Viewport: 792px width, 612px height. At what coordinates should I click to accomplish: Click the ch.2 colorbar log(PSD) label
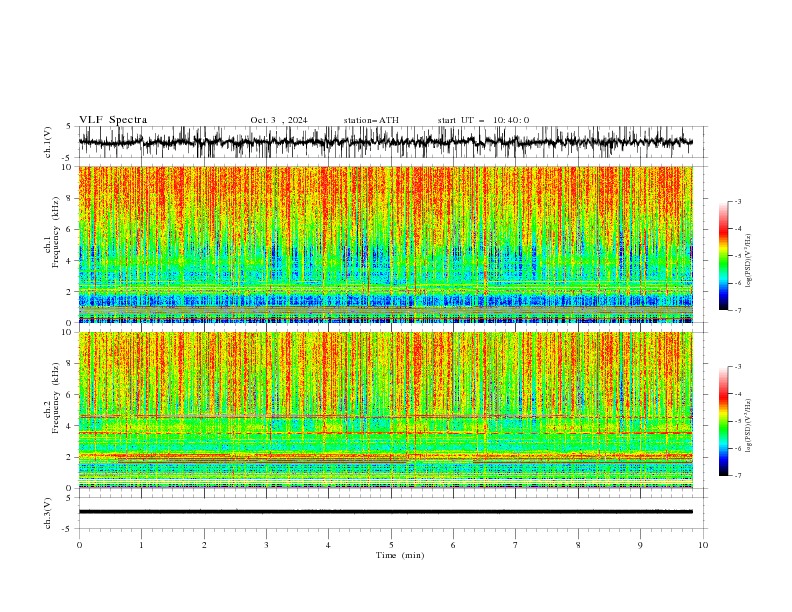748,426
